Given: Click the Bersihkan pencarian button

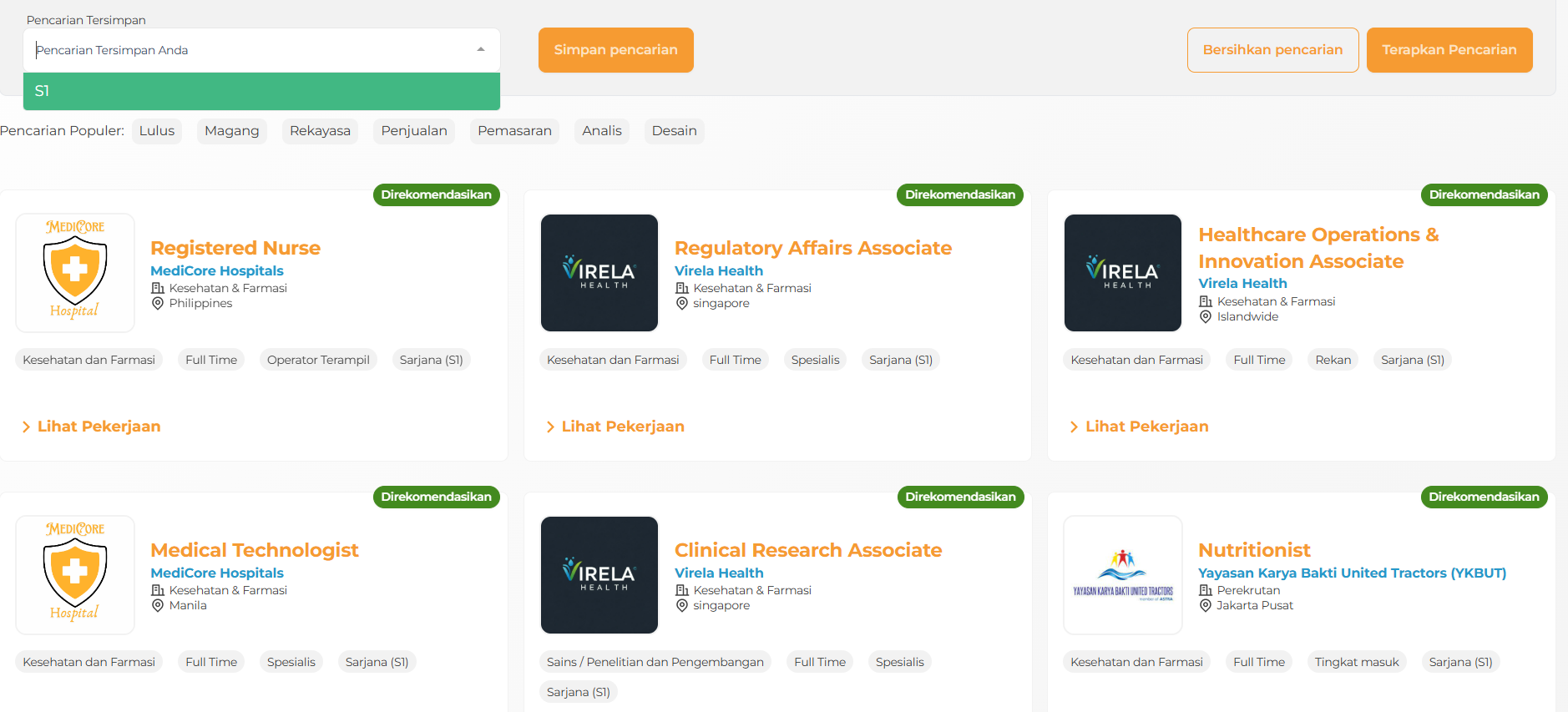Looking at the screenshot, I should tap(1272, 50).
